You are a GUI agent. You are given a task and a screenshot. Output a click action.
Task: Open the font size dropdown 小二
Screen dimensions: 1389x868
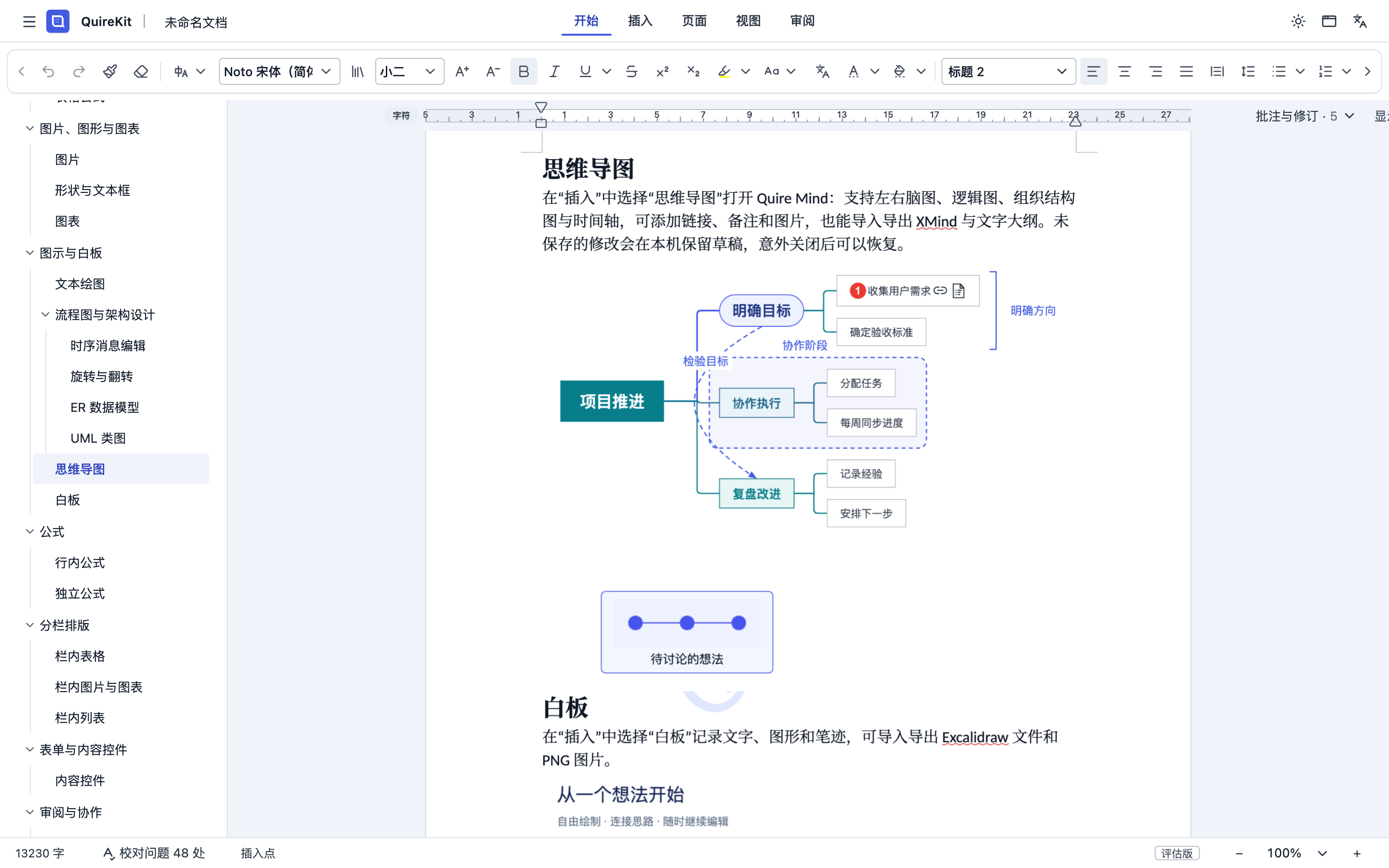[409, 71]
